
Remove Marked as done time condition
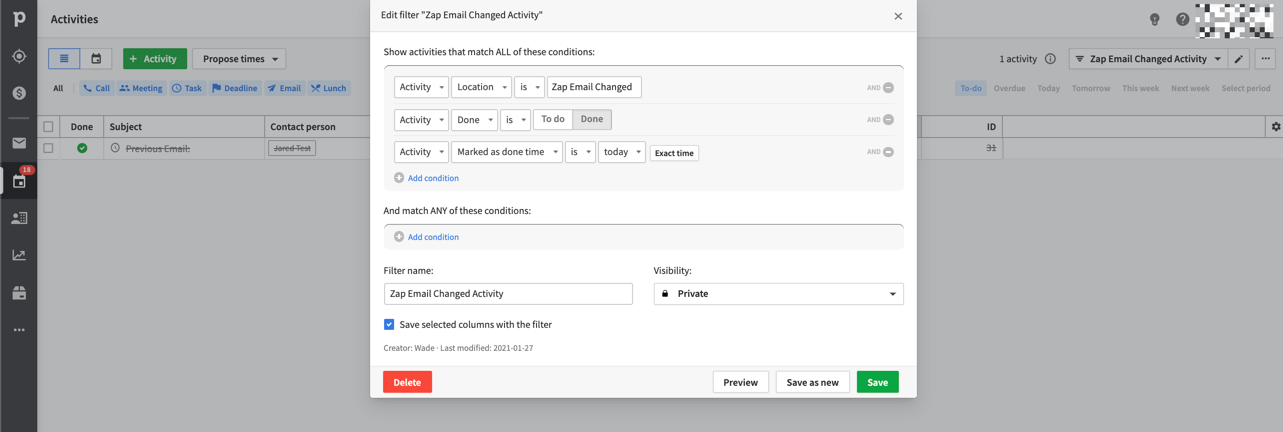(x=888, y=152)
